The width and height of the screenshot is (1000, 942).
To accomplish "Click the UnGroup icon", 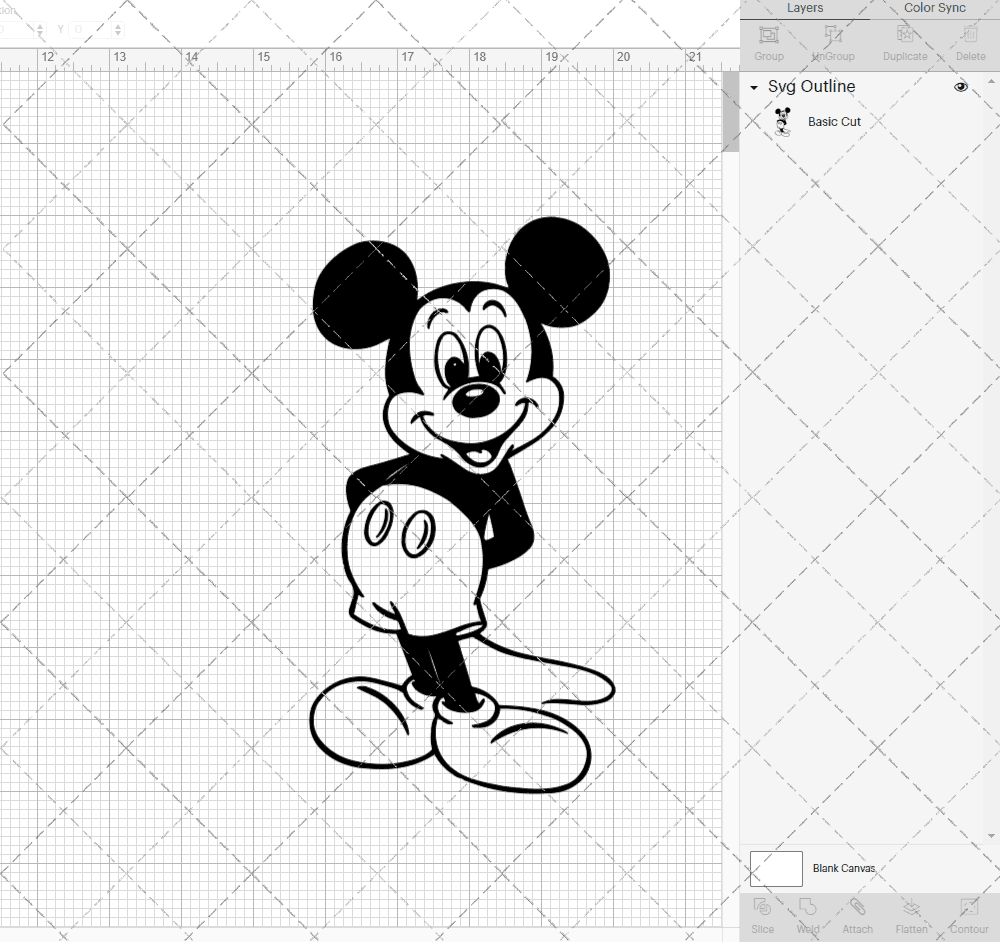I will tap(833, 34).
